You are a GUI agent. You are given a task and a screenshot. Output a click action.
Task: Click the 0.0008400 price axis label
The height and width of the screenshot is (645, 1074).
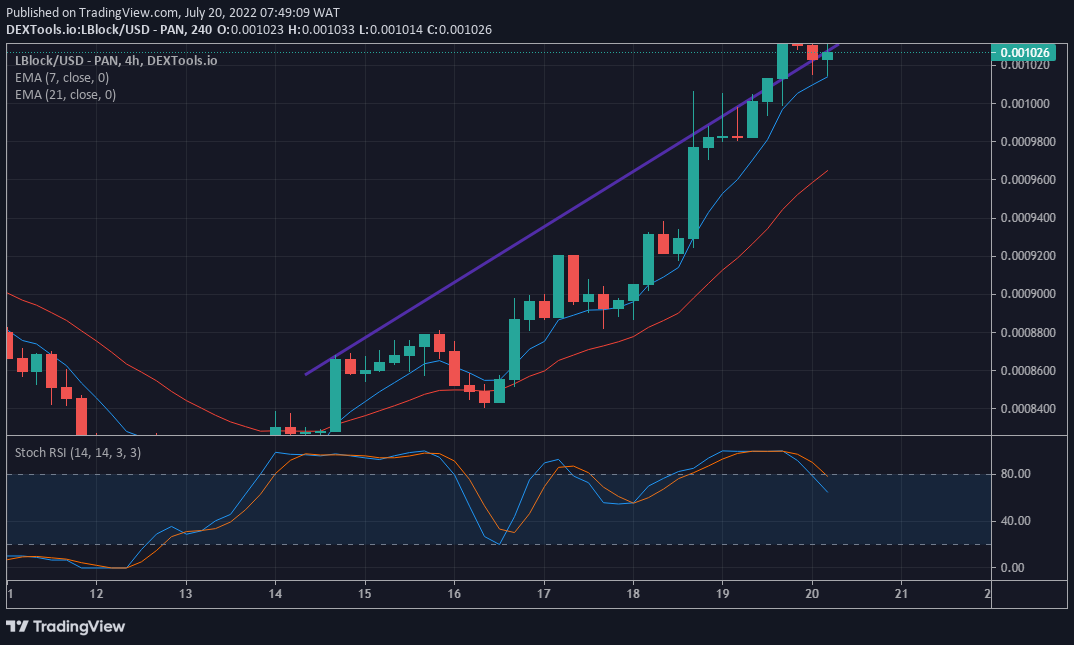(x=1028, y=409)
